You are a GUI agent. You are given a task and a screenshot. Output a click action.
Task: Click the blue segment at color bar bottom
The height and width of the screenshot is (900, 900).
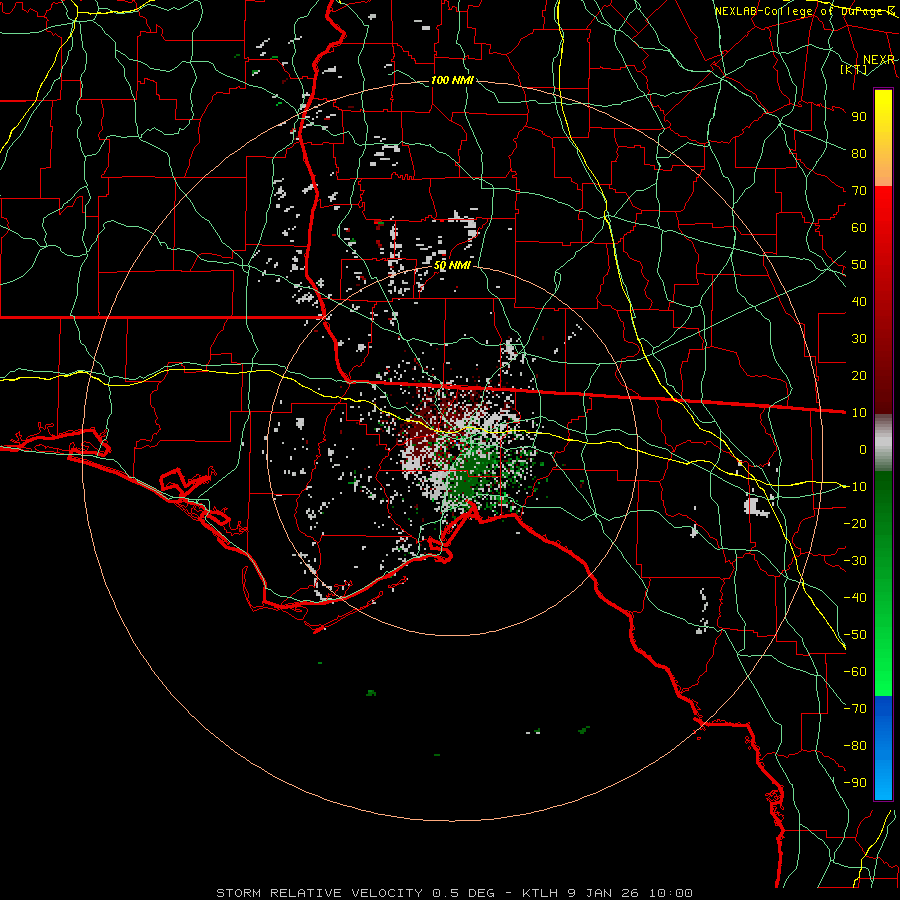tap(883, 748)
